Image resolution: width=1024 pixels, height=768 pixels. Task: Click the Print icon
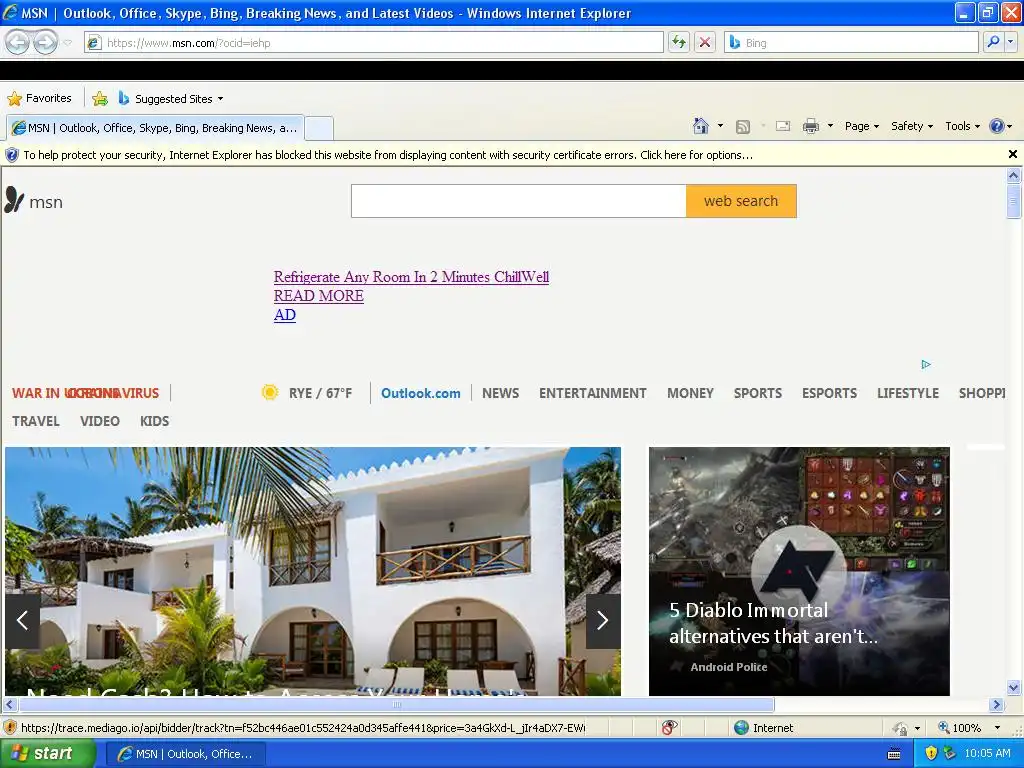(x=810, y=126)
